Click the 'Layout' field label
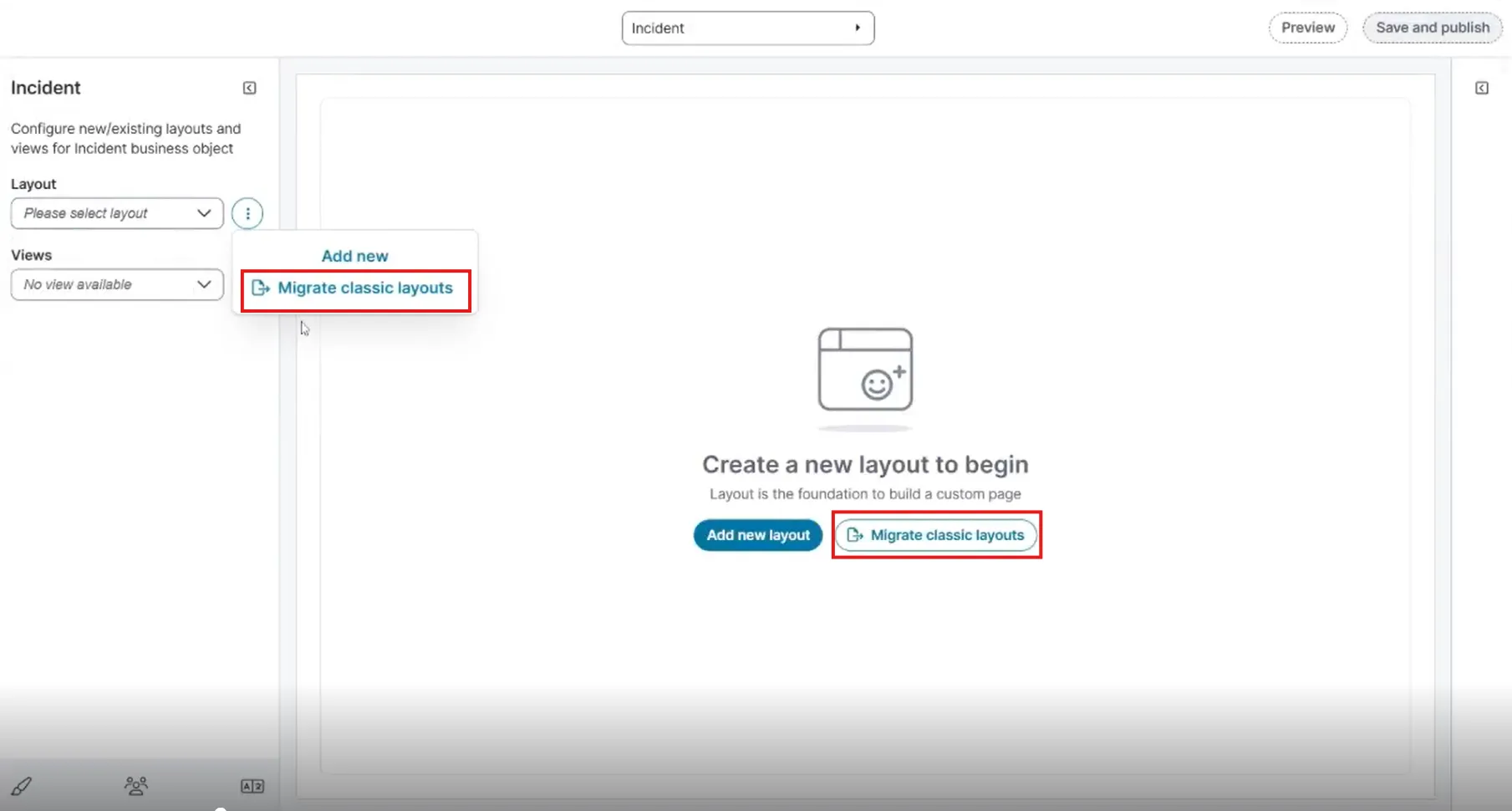The height and width of the screenshot is (811, 1512). click(33, 184)
